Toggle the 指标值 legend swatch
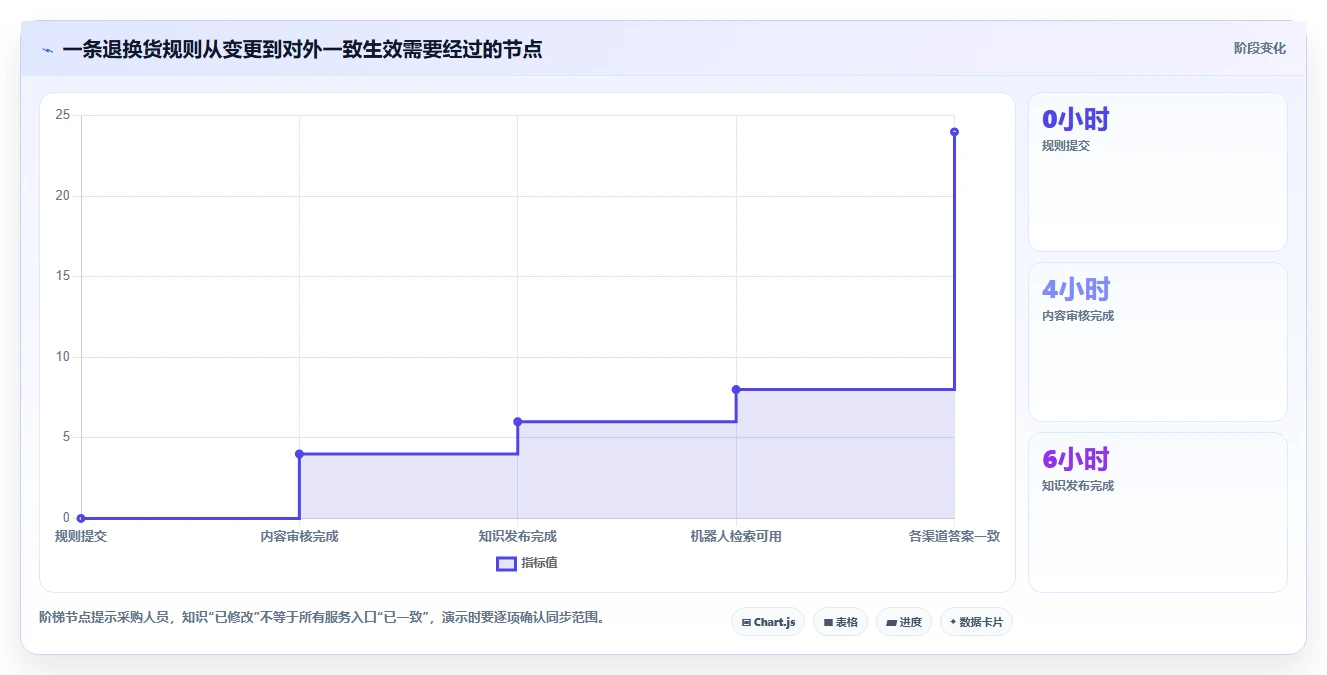The width and height of the screenshot is (1327, 675). 506,563
